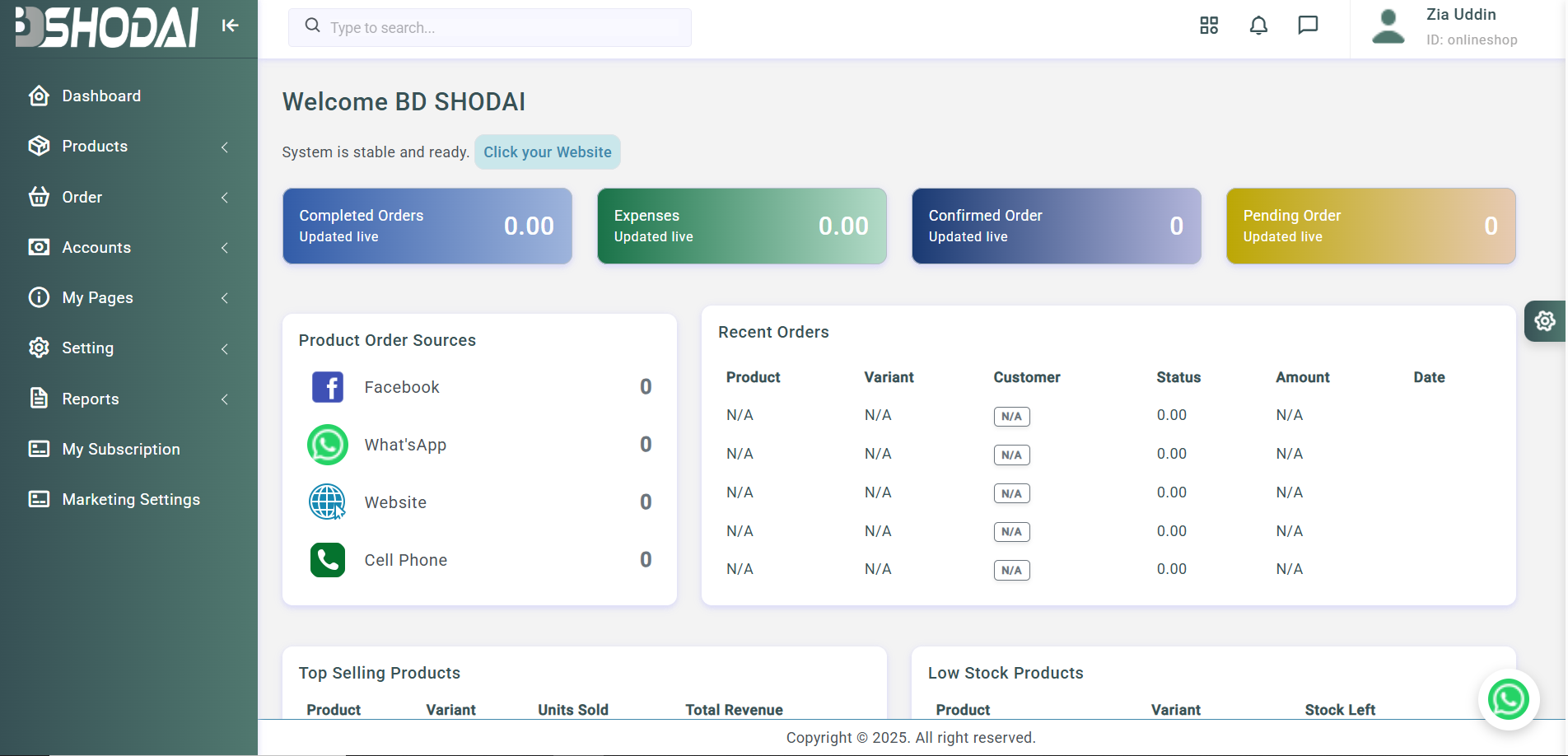The image size is (1568, 756).
Task: Collapse the sidebar with the arrow icon
Action: pos(231,26)
